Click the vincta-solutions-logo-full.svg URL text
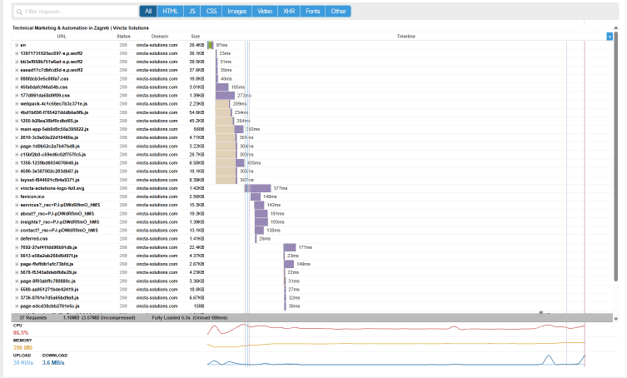Image resolution: width=627 pixels, height=378 pixels. (52, 188)
